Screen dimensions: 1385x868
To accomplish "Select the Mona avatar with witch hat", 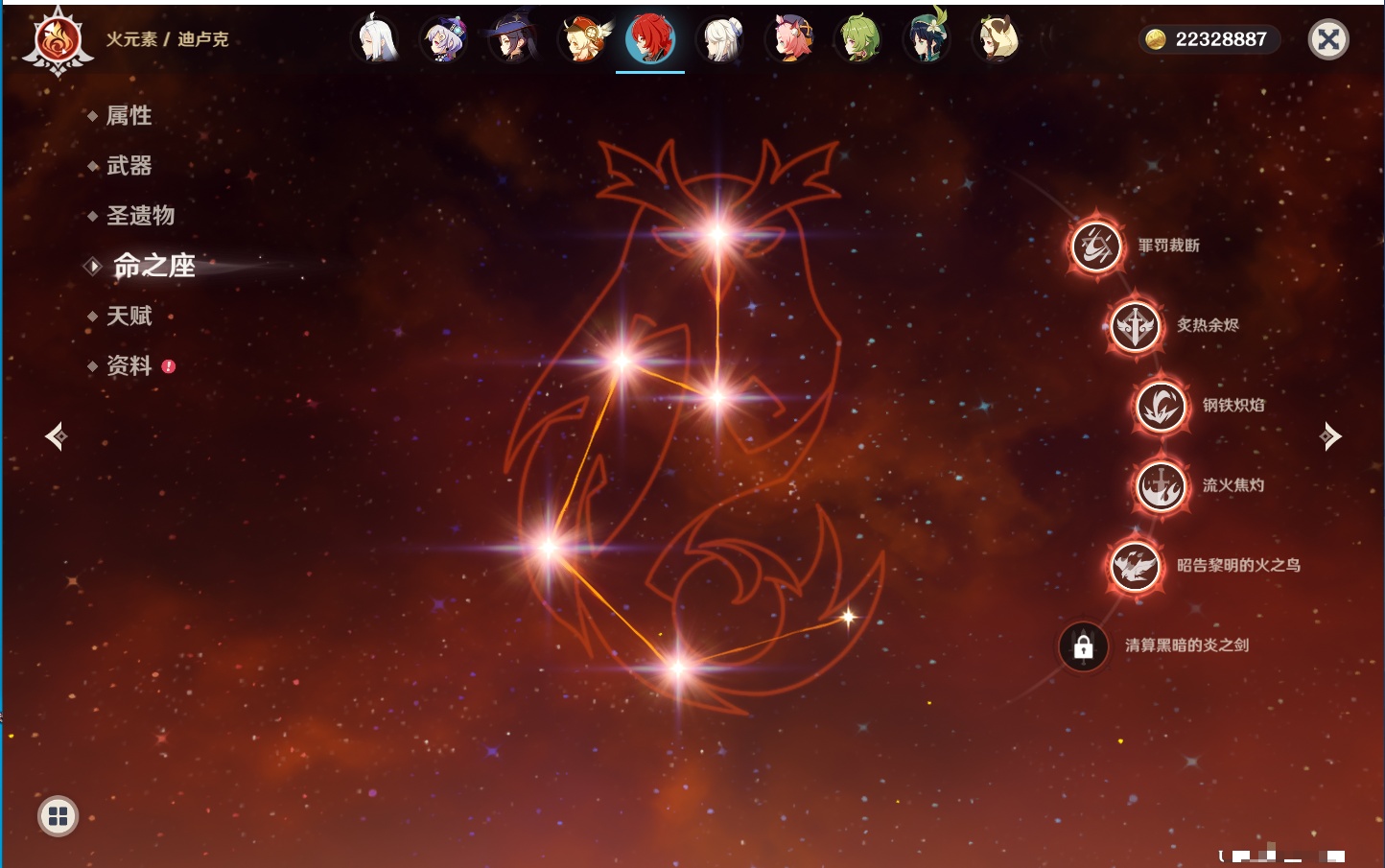I will click(x=512, y=39).
